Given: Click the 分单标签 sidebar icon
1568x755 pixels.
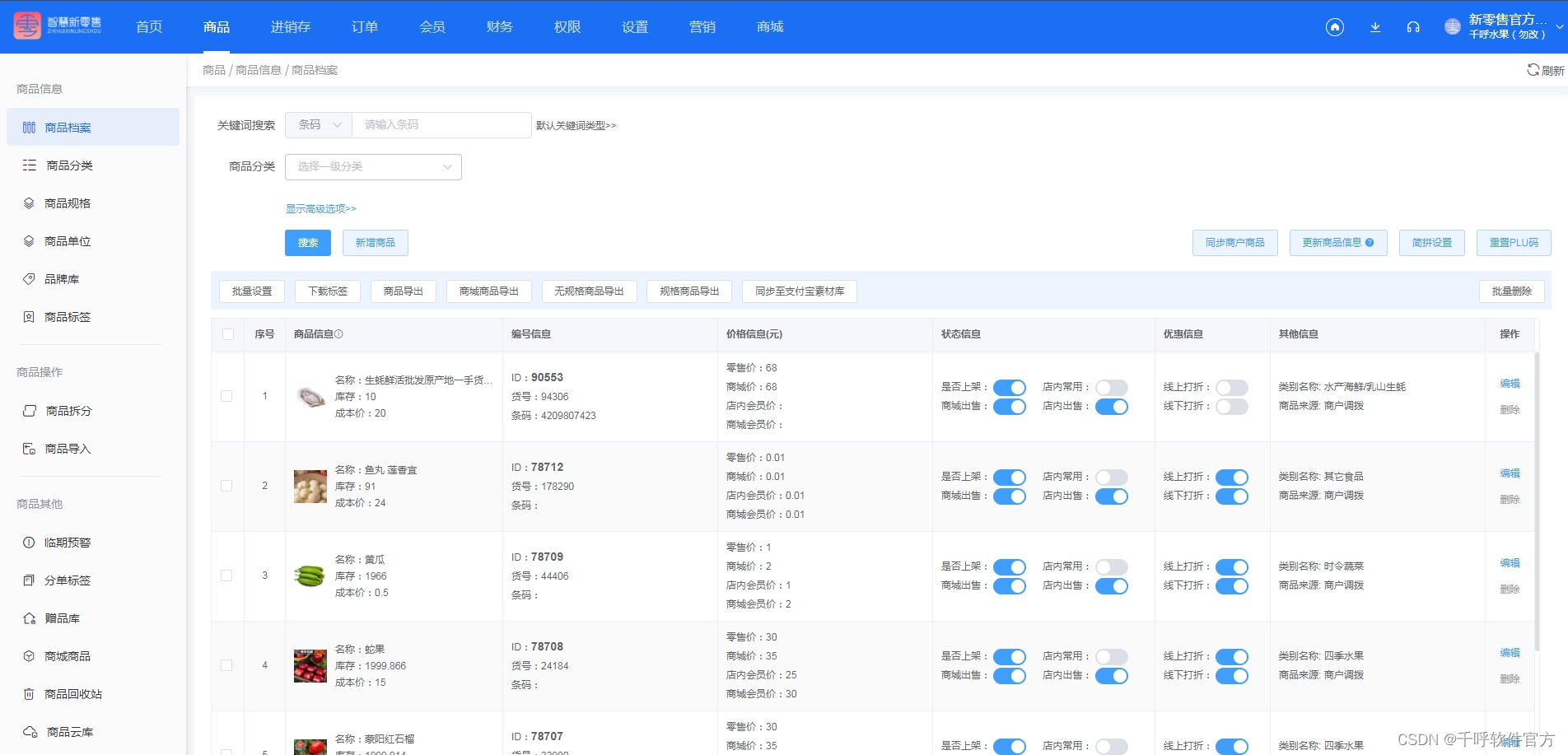Looking at the screenshot, I should tap(29, 580).
